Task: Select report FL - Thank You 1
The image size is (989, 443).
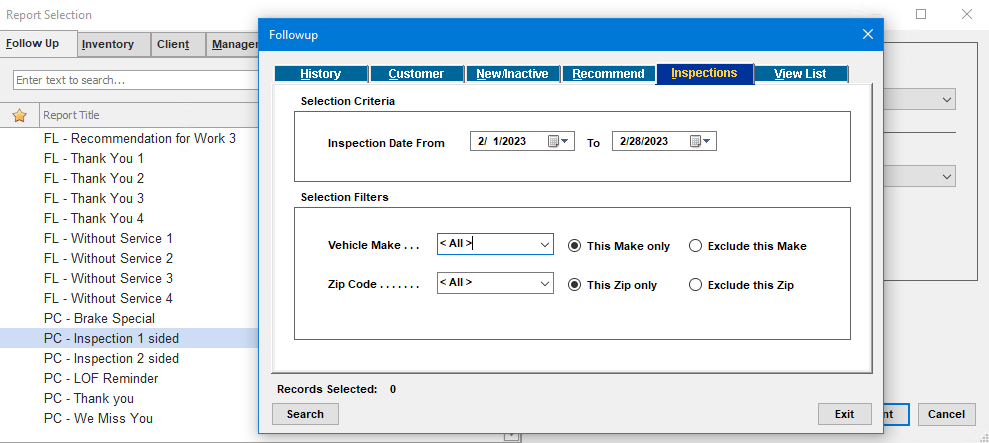Action: [94, 158]
